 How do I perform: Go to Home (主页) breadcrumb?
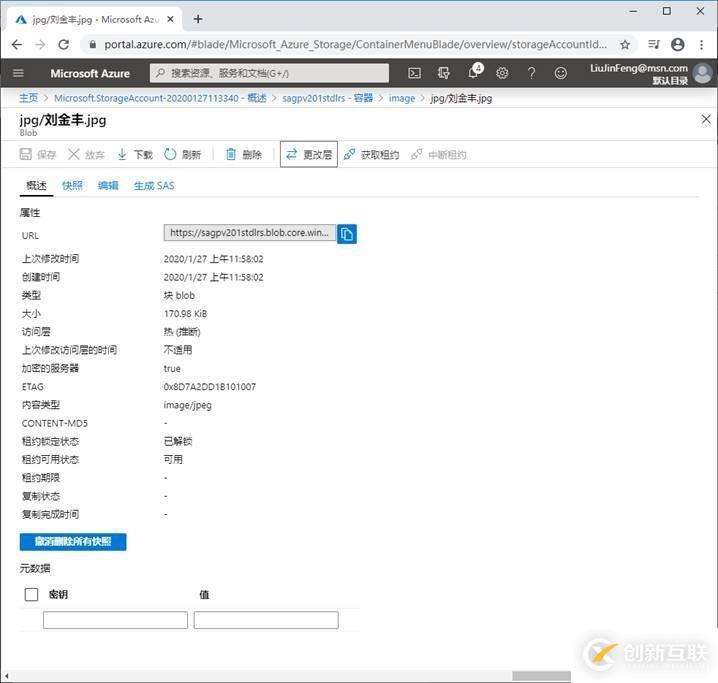[x=28, y=98]
